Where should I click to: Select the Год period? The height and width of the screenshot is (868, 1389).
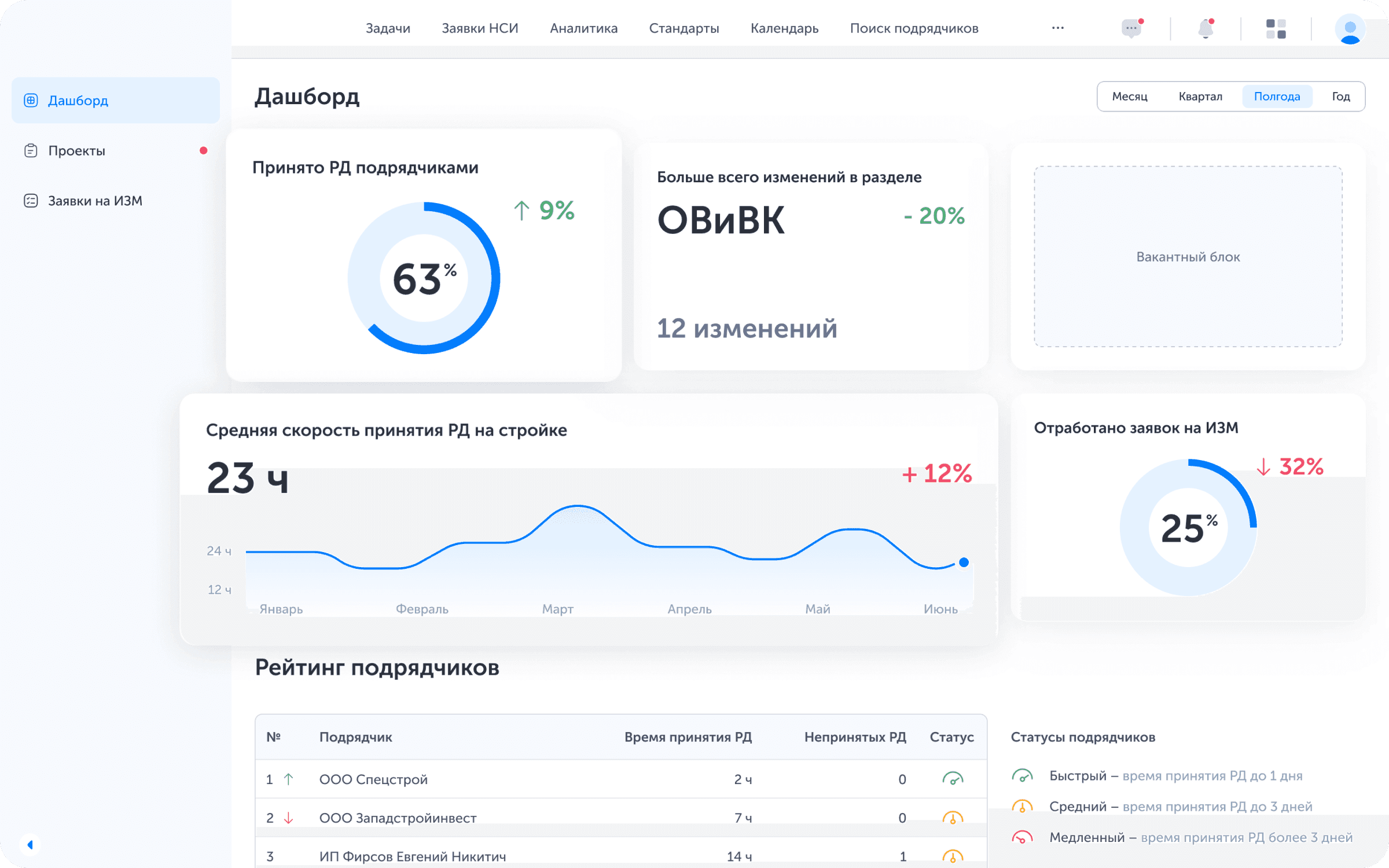pos(1341,96)
